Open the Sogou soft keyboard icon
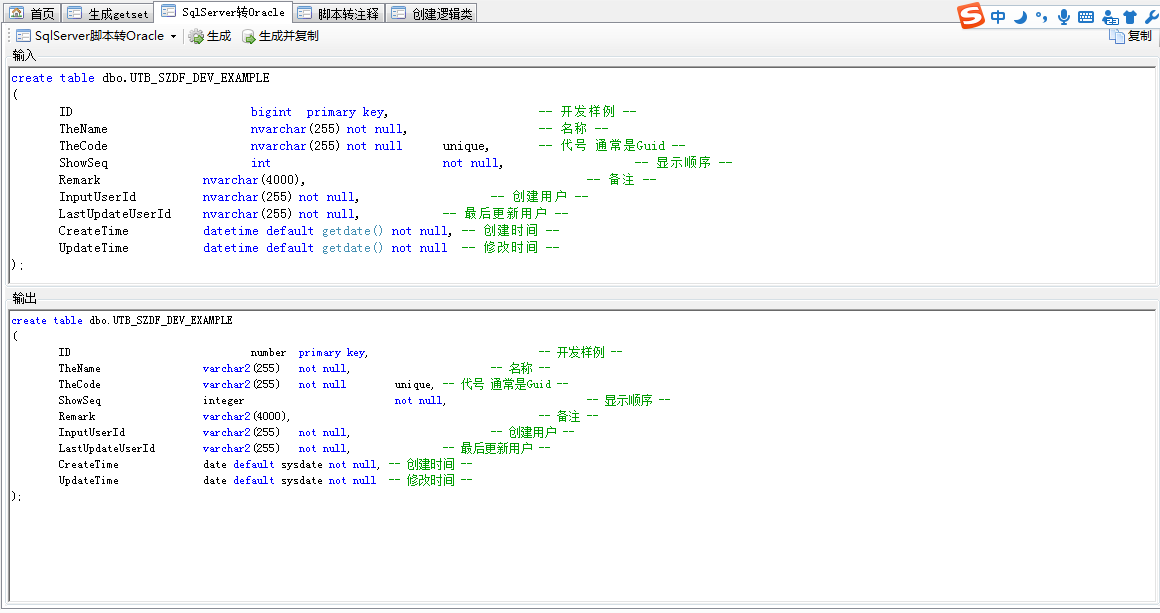 1085,17
